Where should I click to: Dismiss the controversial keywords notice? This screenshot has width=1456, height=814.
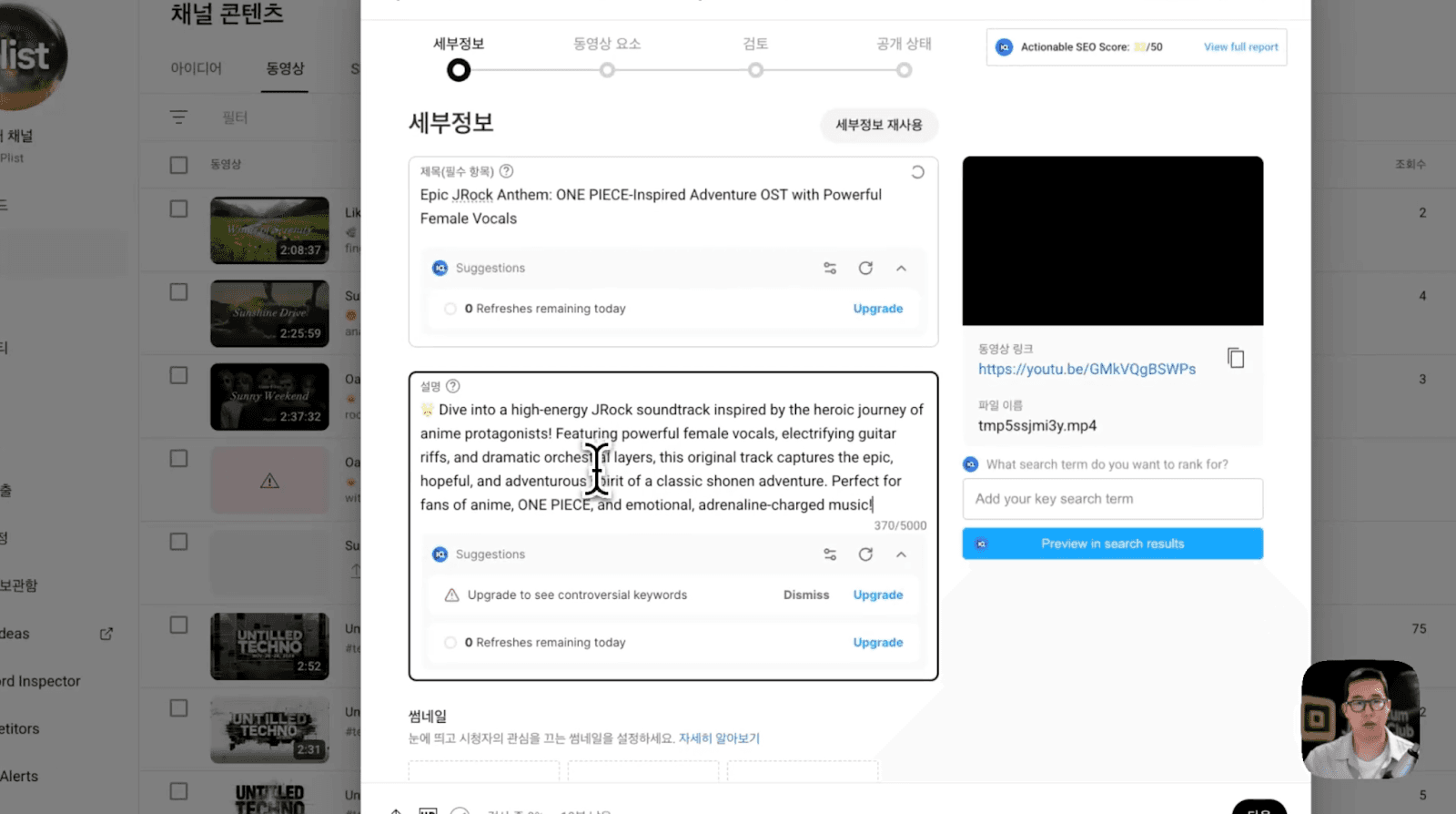806,595
